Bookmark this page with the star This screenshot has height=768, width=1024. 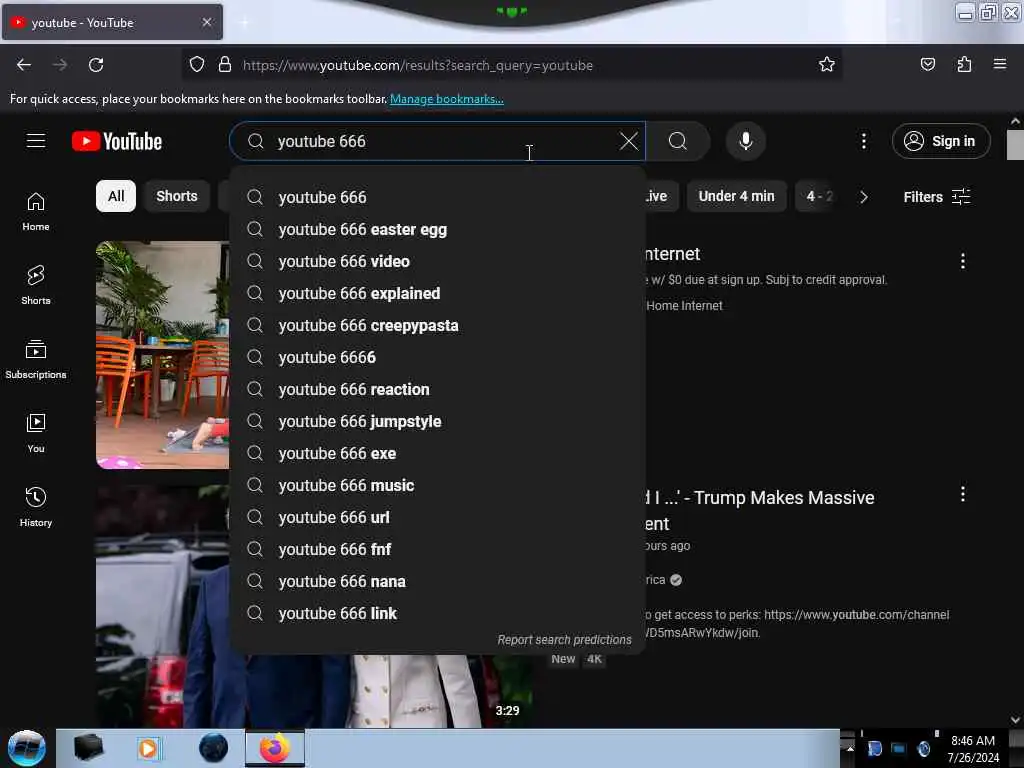[826, 64]
